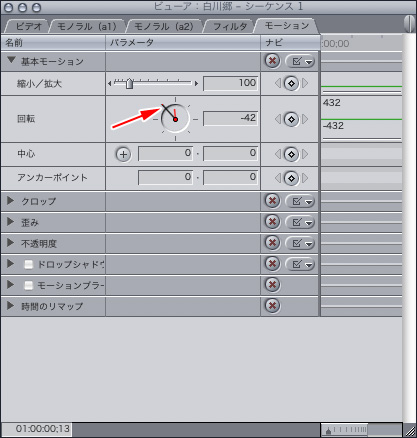The width and height of the screenshot is (417, 438).
Task: Open 不透明度 keyframe dropdown menu
Action: 300,243
